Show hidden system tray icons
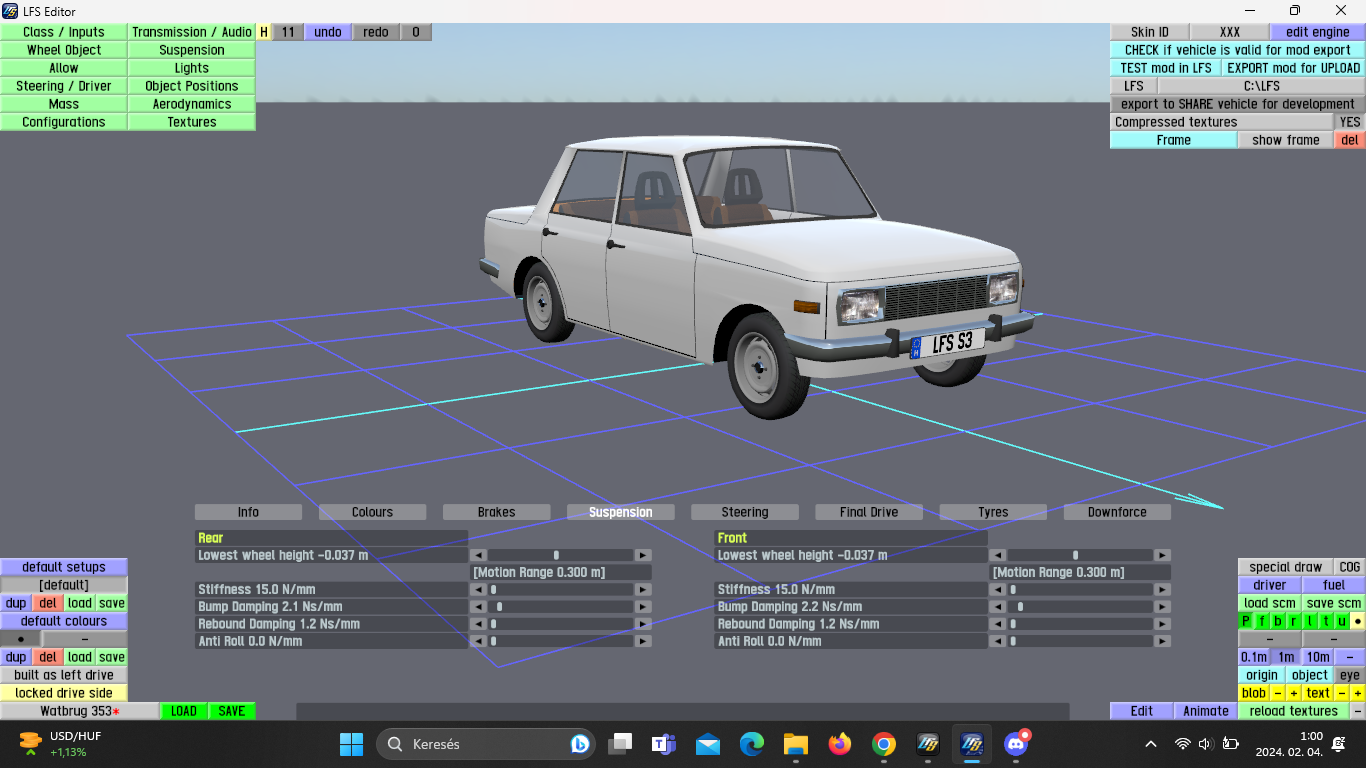Screen dimensions: 1366x768 [1151, 744]
